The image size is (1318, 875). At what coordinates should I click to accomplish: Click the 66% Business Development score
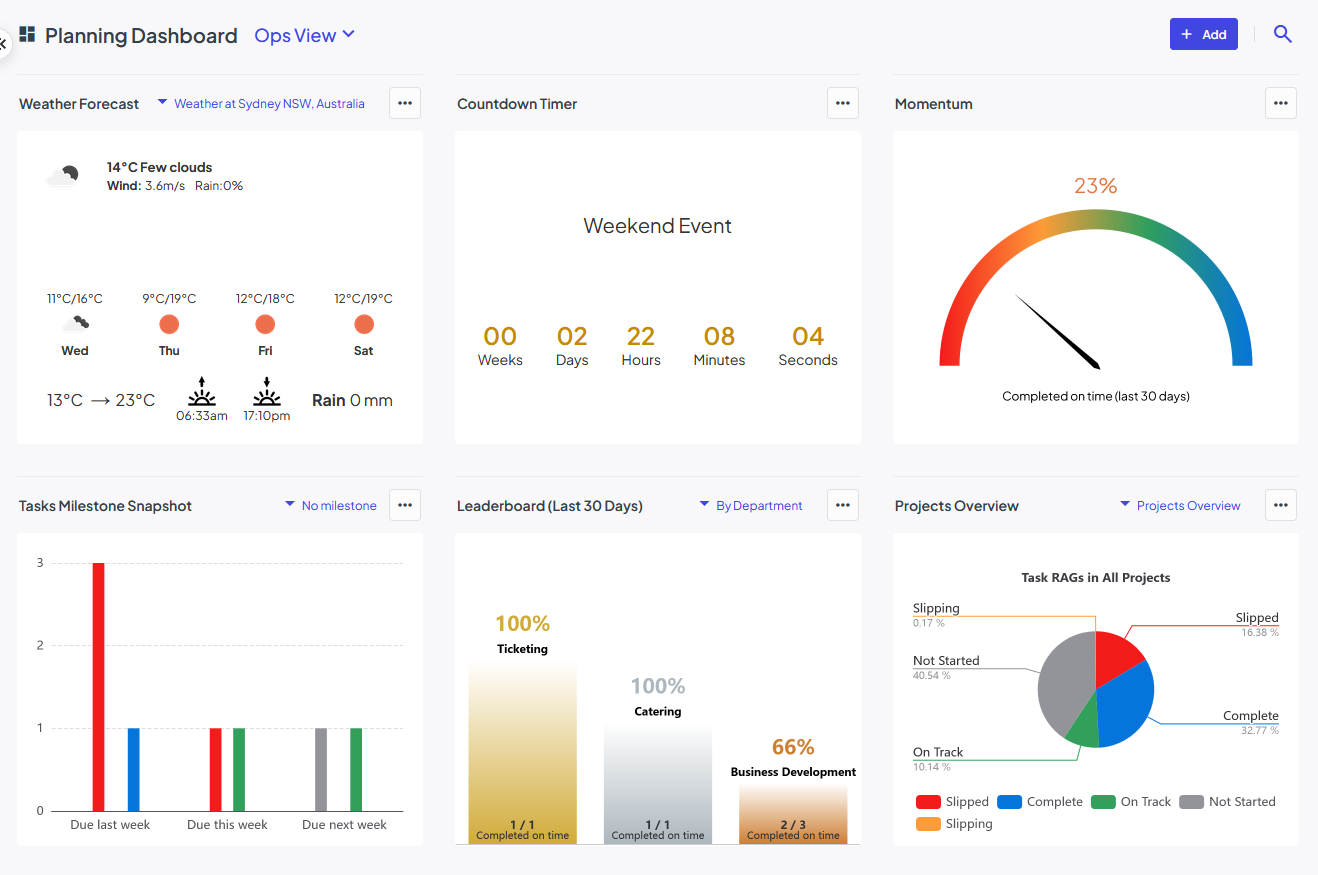793,747
